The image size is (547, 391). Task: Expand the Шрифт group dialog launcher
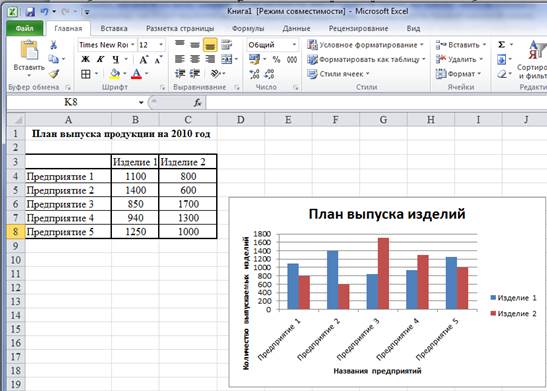[163, 88]
